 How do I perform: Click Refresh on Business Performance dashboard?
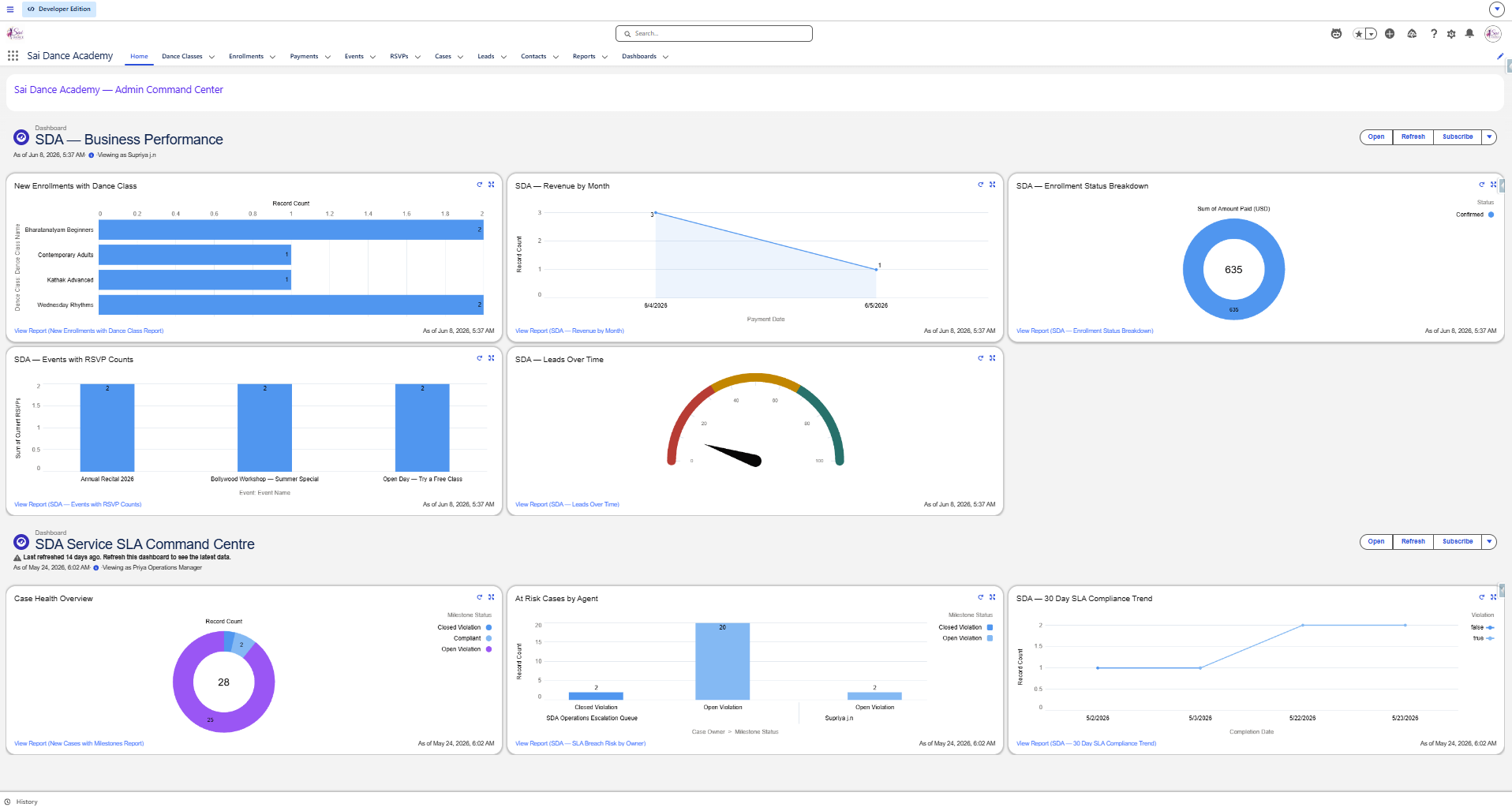pos(1413,137)
